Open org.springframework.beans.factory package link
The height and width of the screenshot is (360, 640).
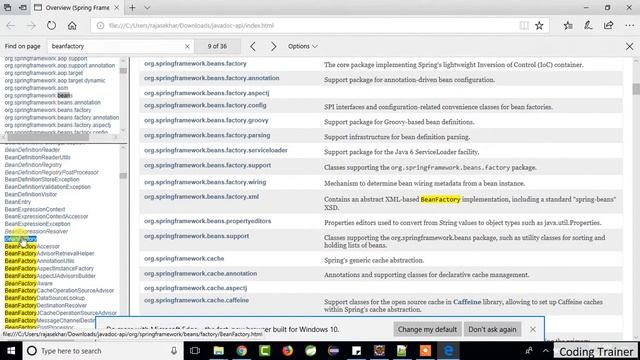(x=195, y=64)
